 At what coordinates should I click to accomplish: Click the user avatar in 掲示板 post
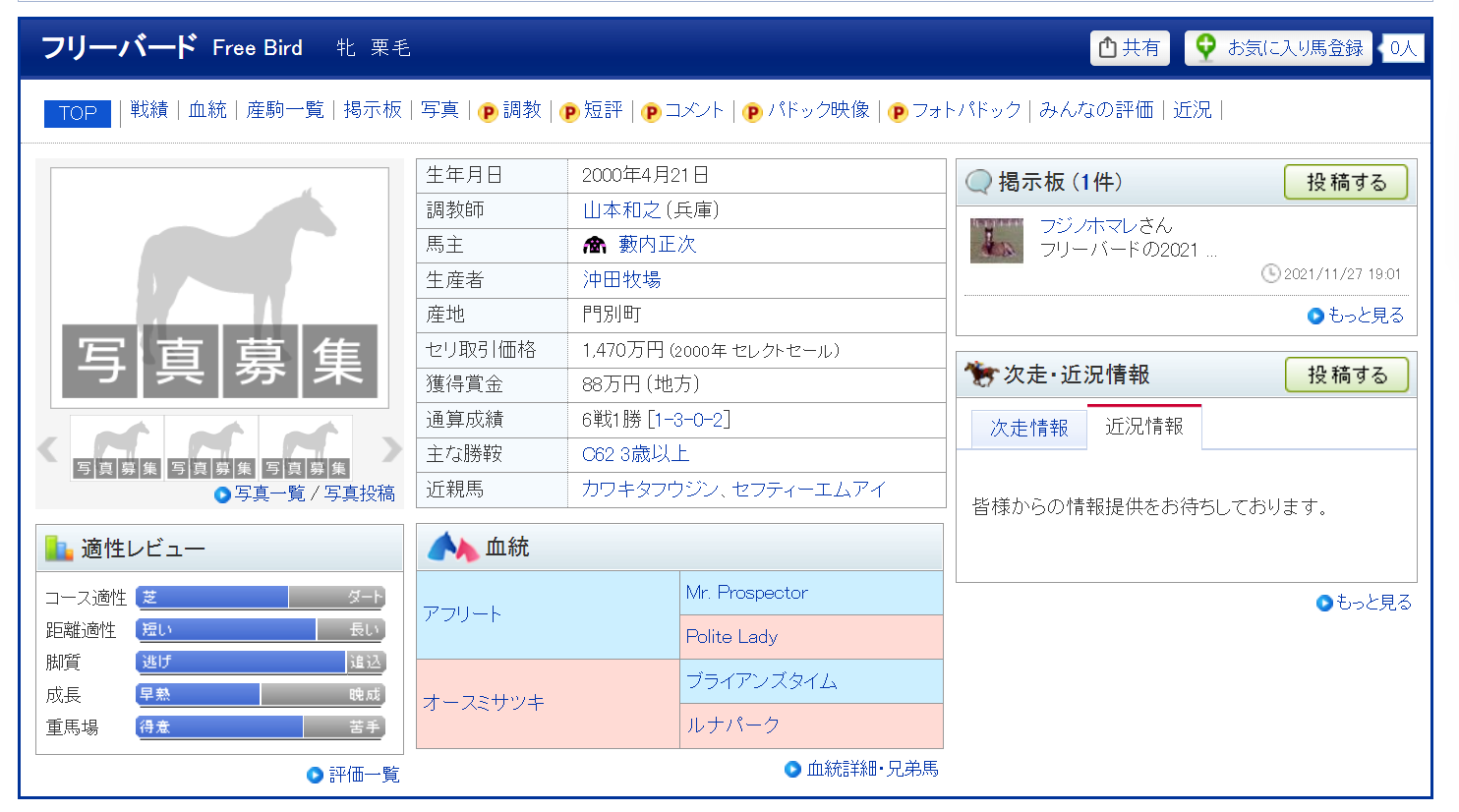[x=996, y=241]
